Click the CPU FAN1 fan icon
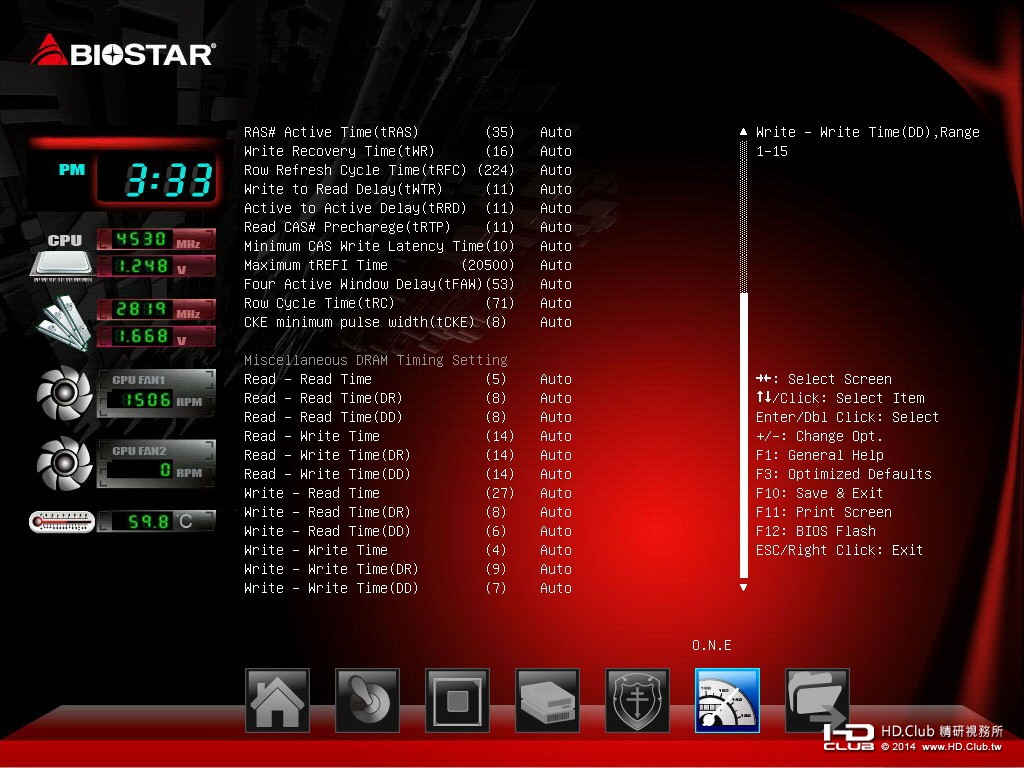The width and height of the screenshot is (1024, 768). coord(64,393)
